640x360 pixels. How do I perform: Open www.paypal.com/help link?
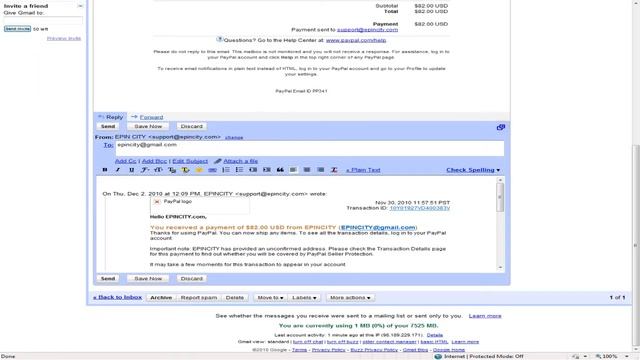(x=356, y=40)
